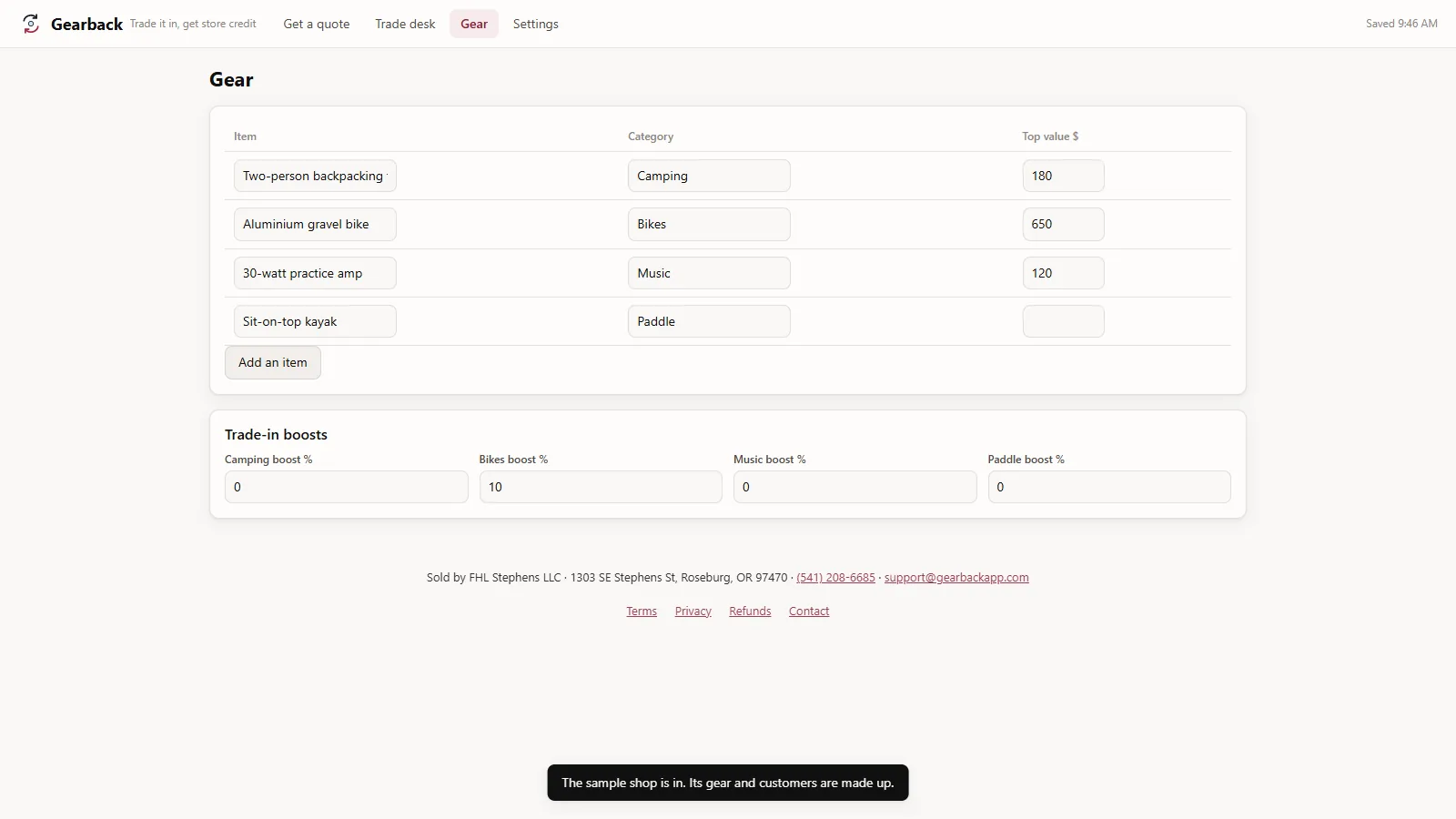Click the support@gearbackapp.com email link
The width and height of the screenshot is (1456, 819).
point(956,578)
